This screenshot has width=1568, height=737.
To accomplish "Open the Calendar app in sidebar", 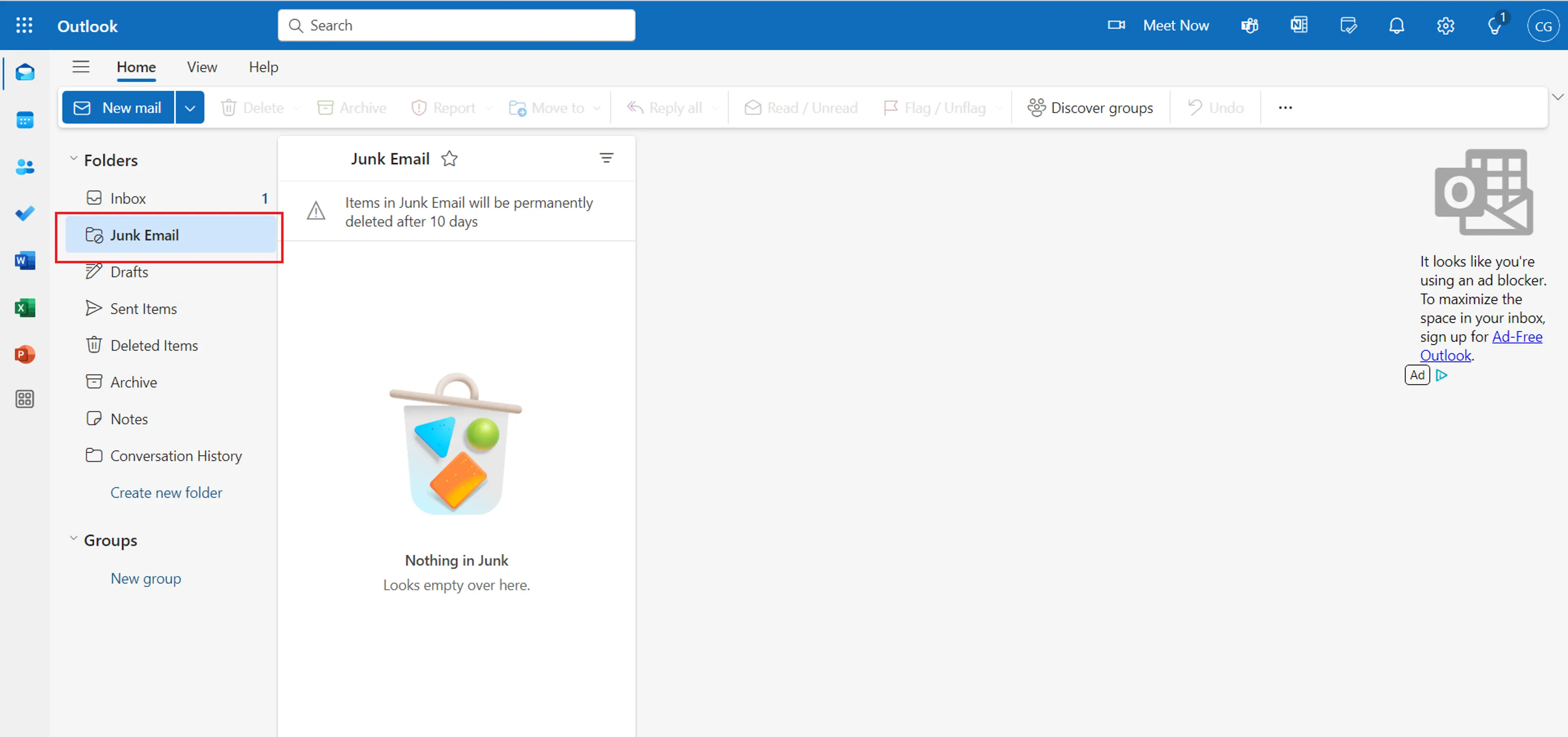I will [x=25, y=120].
